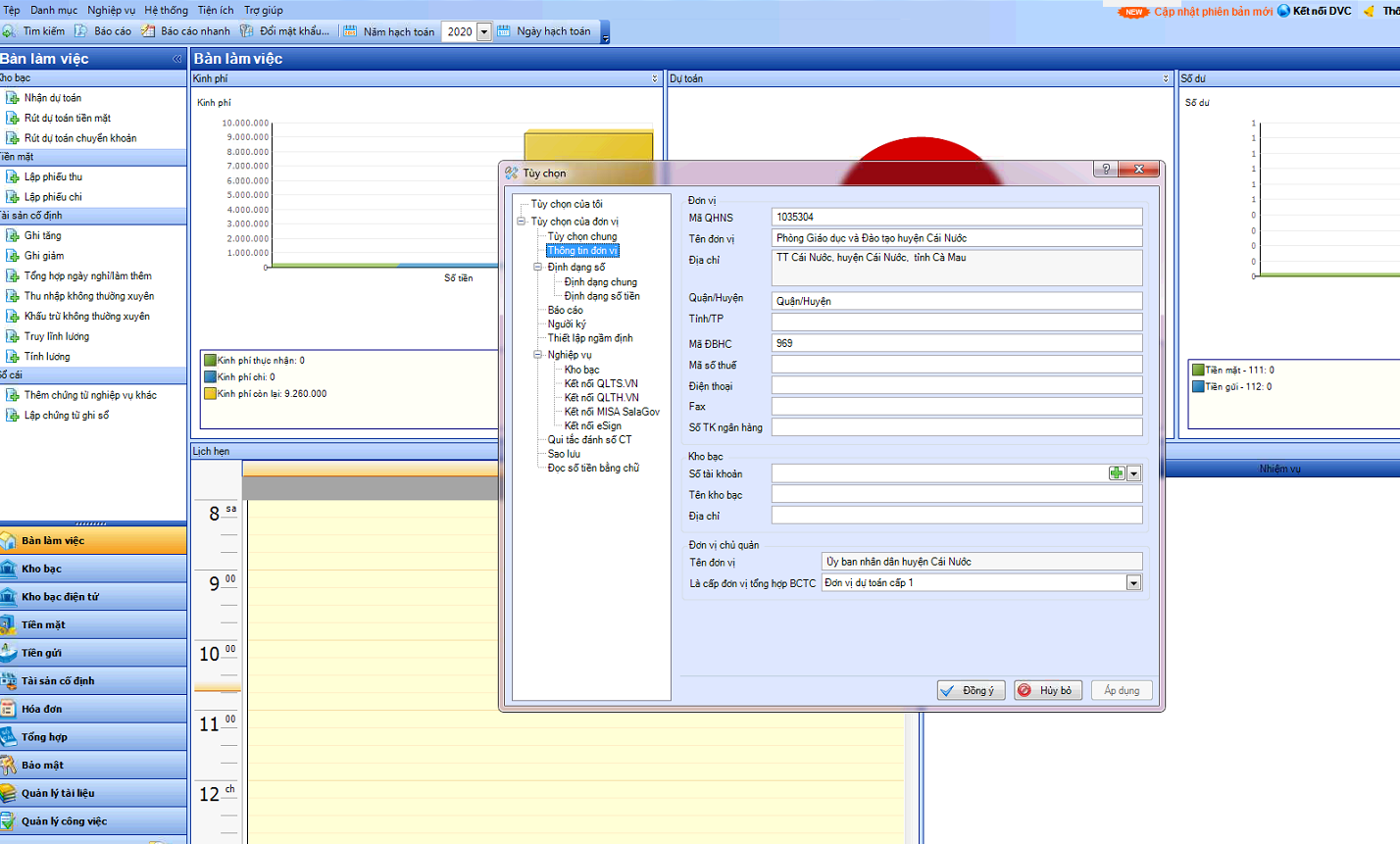Image resolution: width=1400 pixels, height=844 pixels.
Task: Click Rút dự toán chuyển khoản icon
Action: tap(13, 138)
